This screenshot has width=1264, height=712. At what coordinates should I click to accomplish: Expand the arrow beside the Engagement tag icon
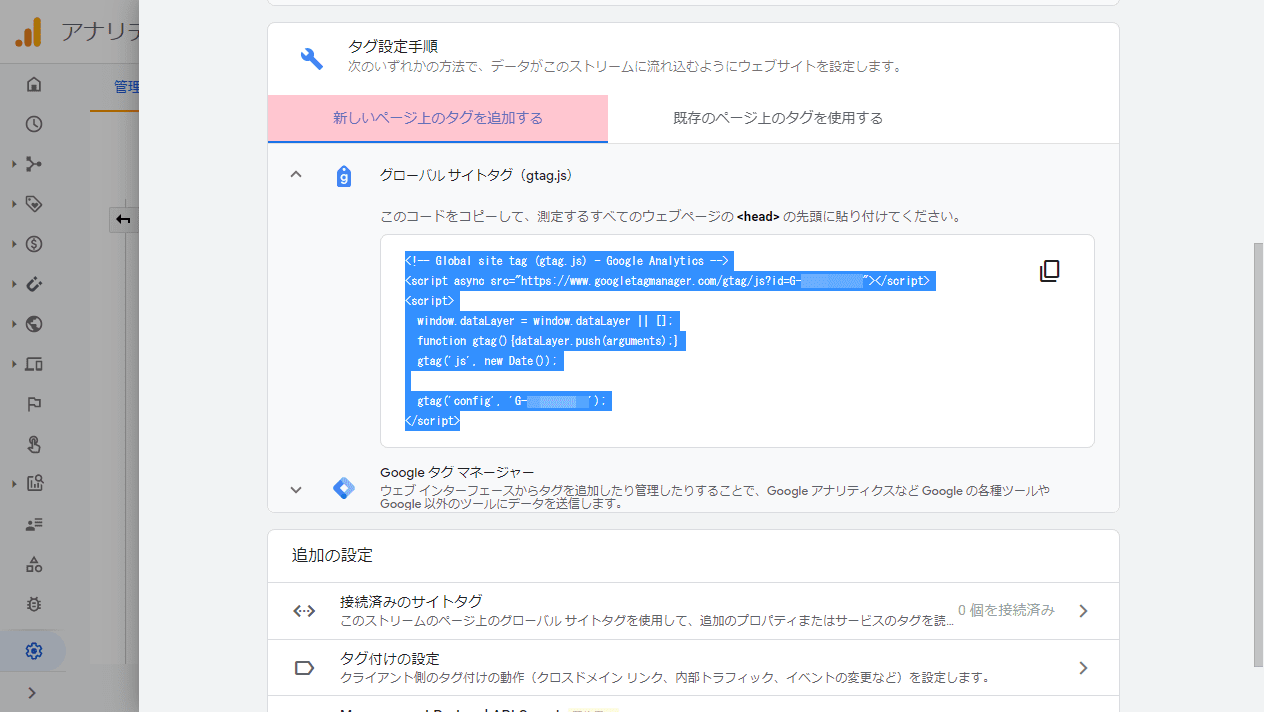(14, 204)
